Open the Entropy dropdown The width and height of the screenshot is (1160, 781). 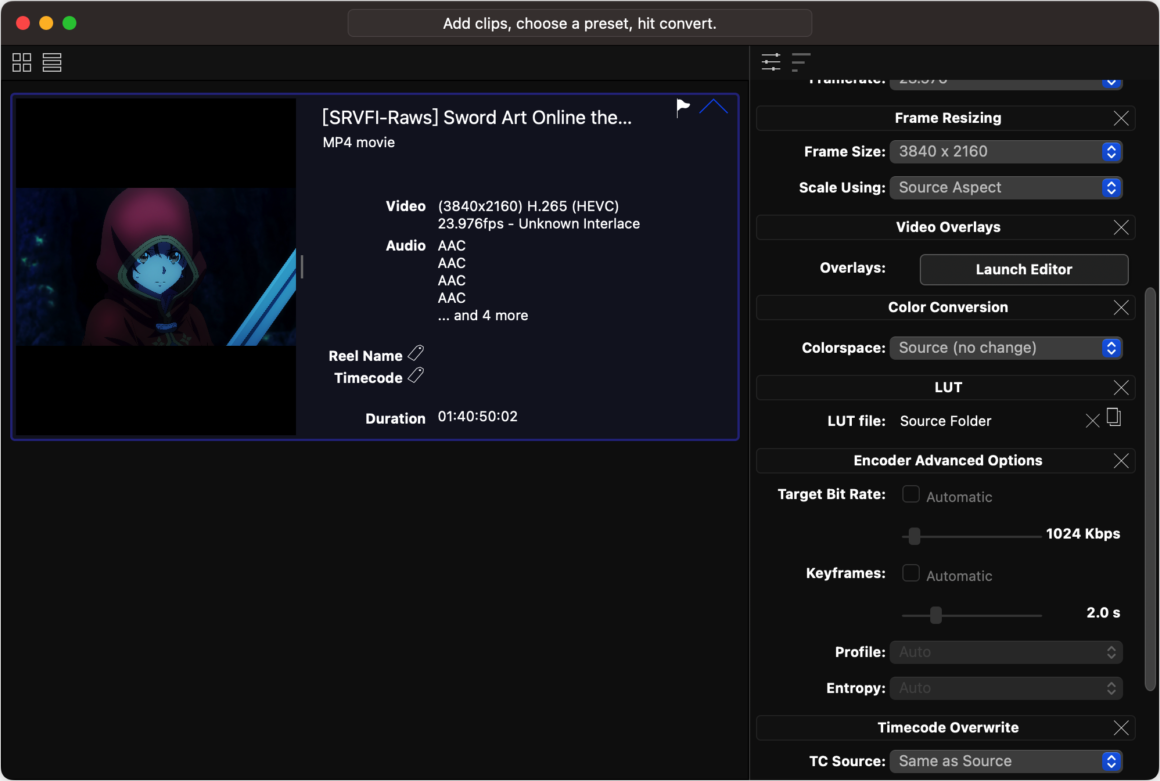[x=1006, y=689]
